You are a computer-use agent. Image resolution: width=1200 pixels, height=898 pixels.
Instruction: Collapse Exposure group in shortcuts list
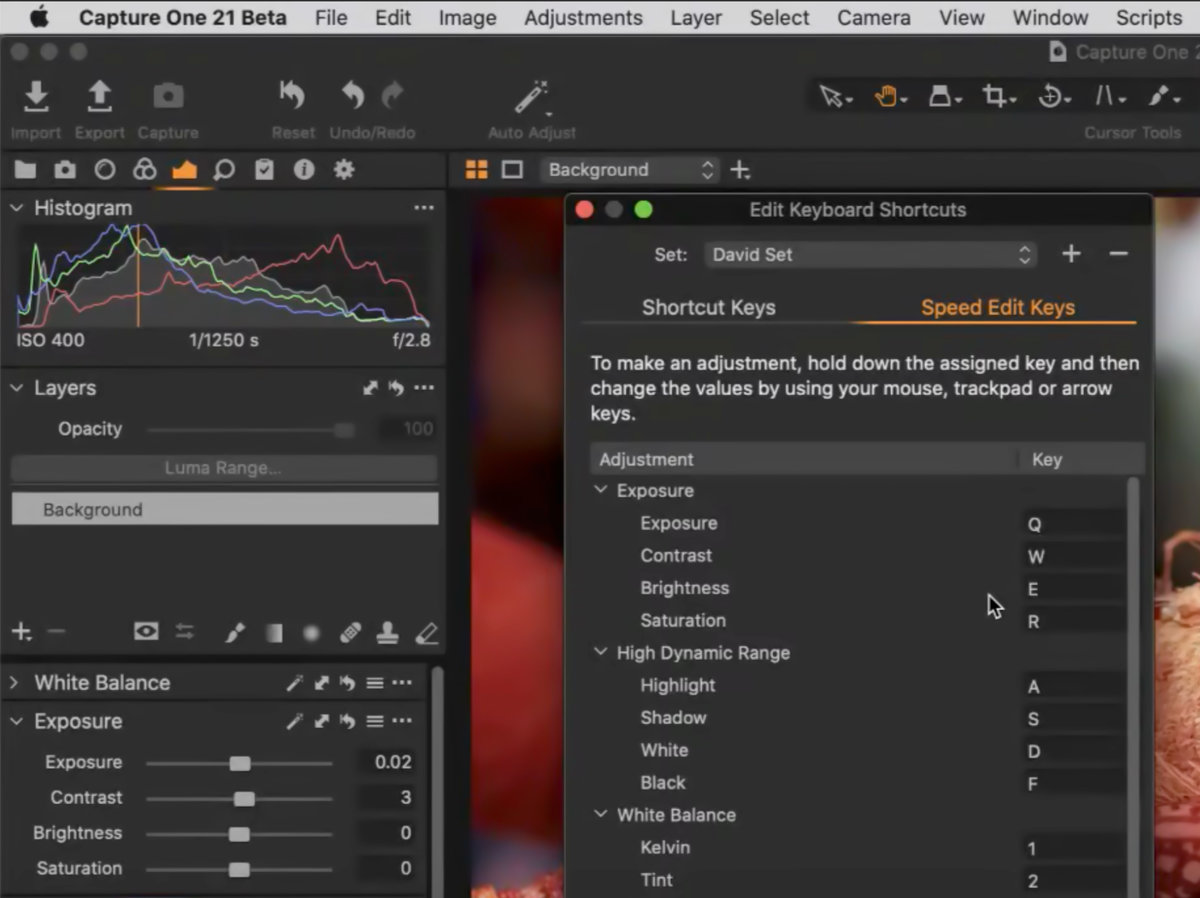click(600, 490)
